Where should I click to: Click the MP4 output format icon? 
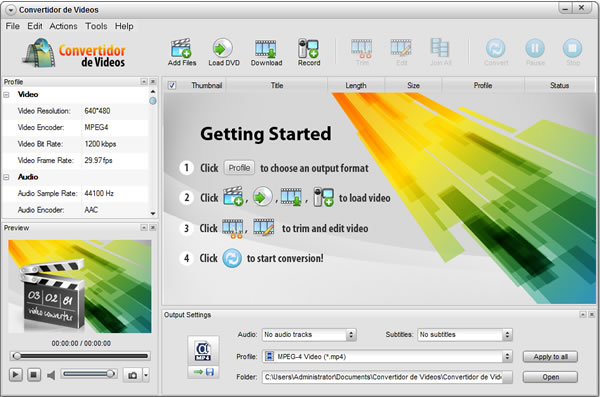coord(203,351)
